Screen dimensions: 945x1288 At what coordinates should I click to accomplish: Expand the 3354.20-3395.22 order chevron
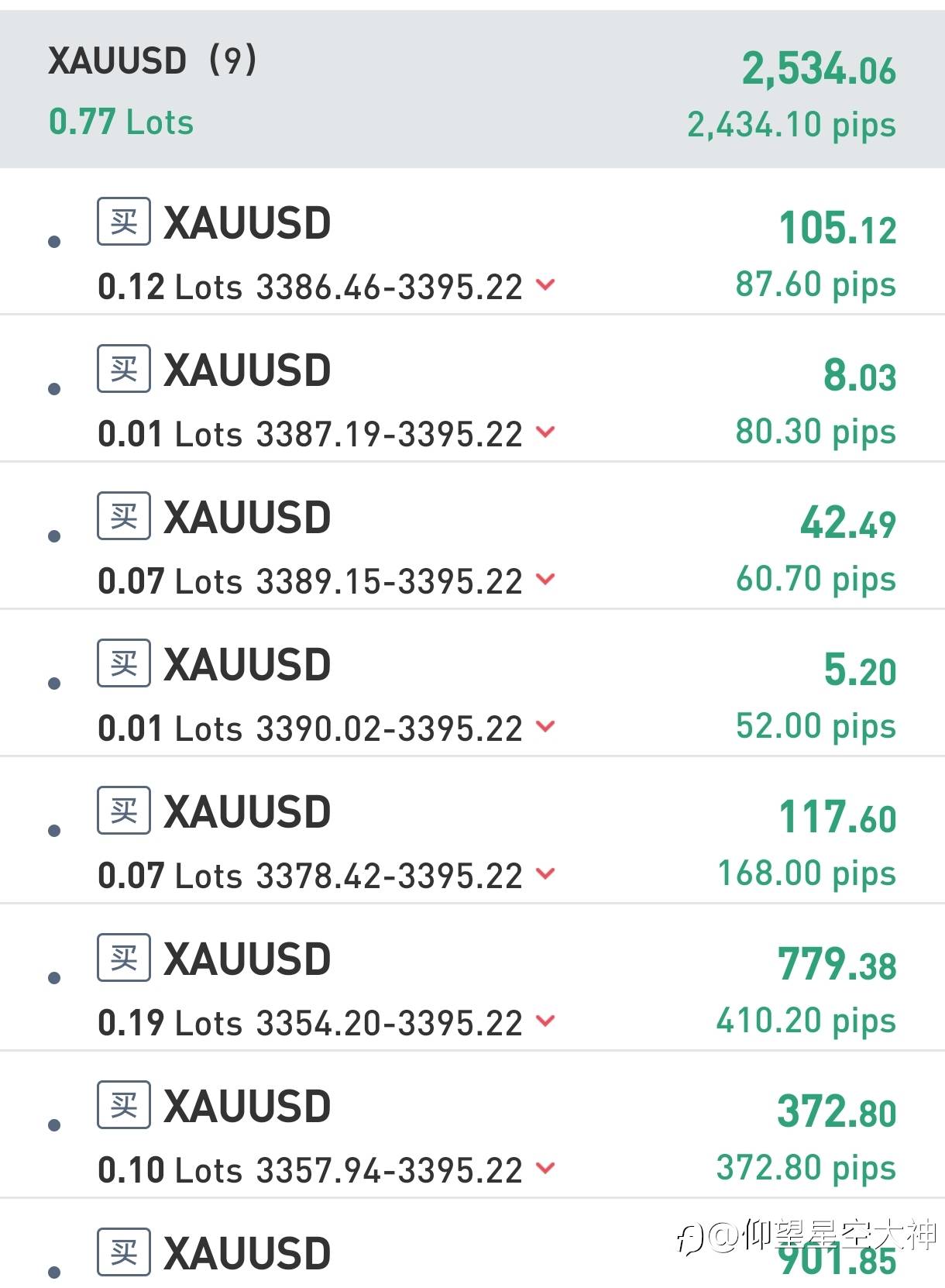pos(545,1021)
